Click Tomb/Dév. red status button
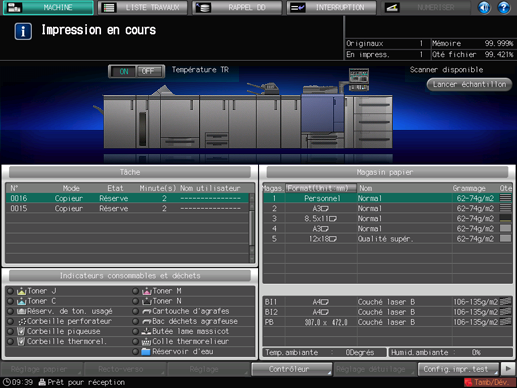Viewport: 517px width, 388px height. click(x=490, y=382)
